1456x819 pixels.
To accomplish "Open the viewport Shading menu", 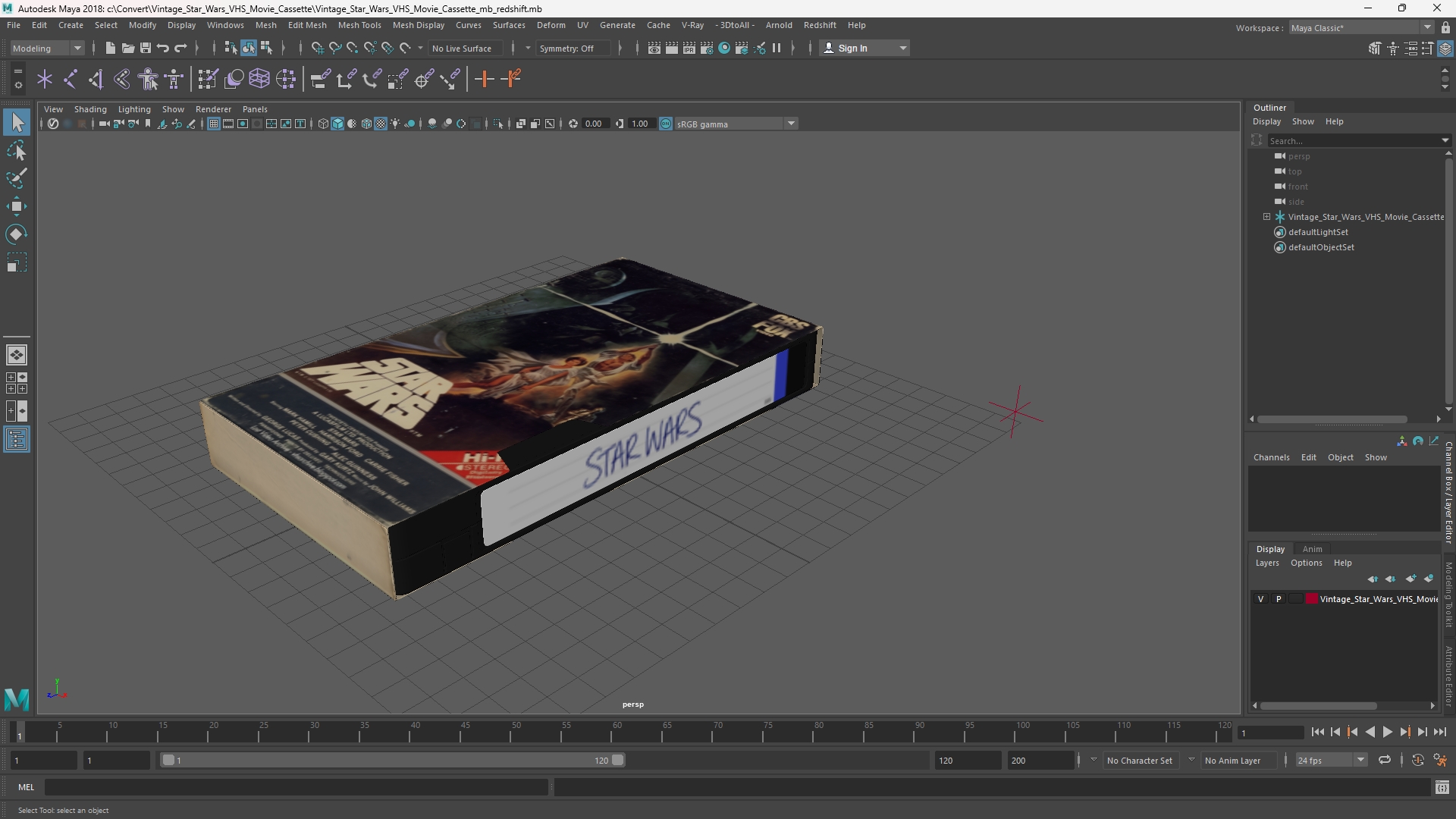I will 90,109.
